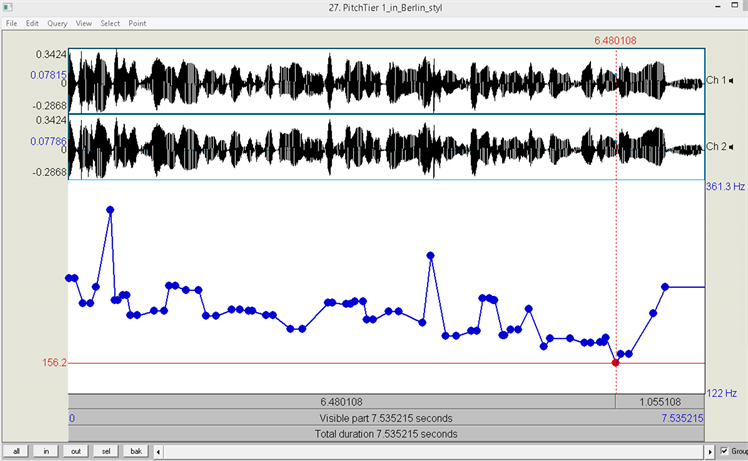Viewport: 748px width, 461px height.
Task: Expand the Point menu
Action: (x=137, y=23)
